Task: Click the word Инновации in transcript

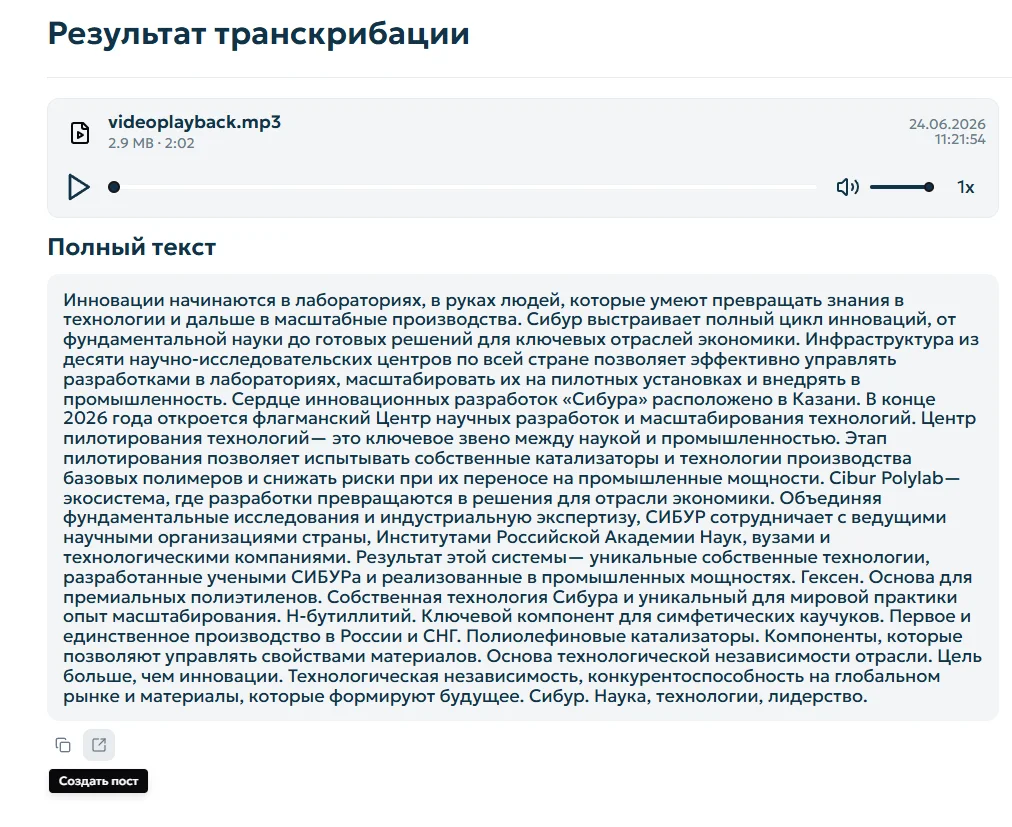Action: pos(114,300)
